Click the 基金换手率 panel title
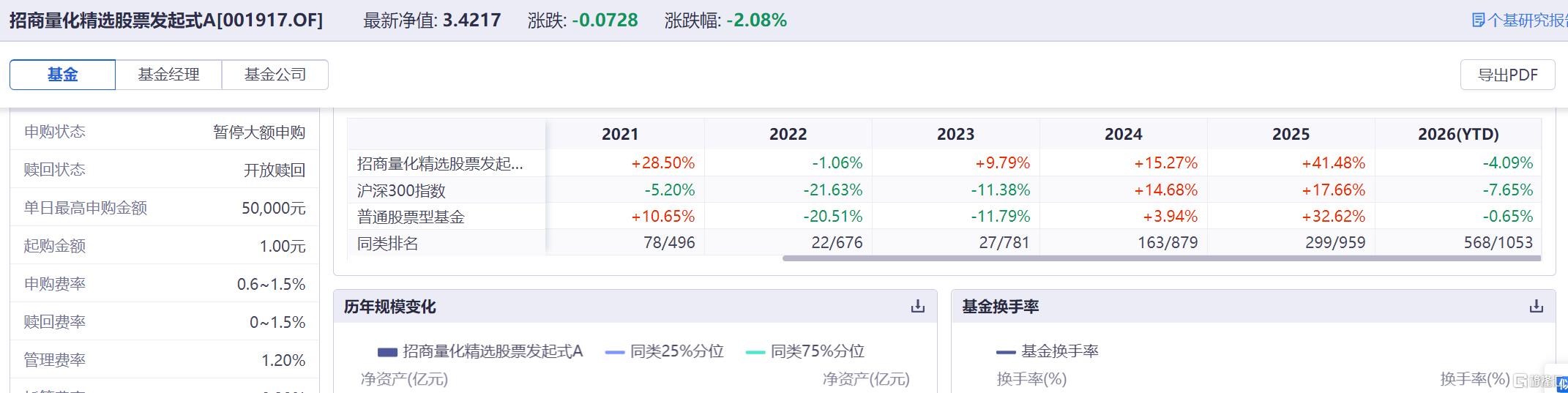The height and width of the screenshot is (393, 1568). pyautogui.click(x=1001, y=307)
